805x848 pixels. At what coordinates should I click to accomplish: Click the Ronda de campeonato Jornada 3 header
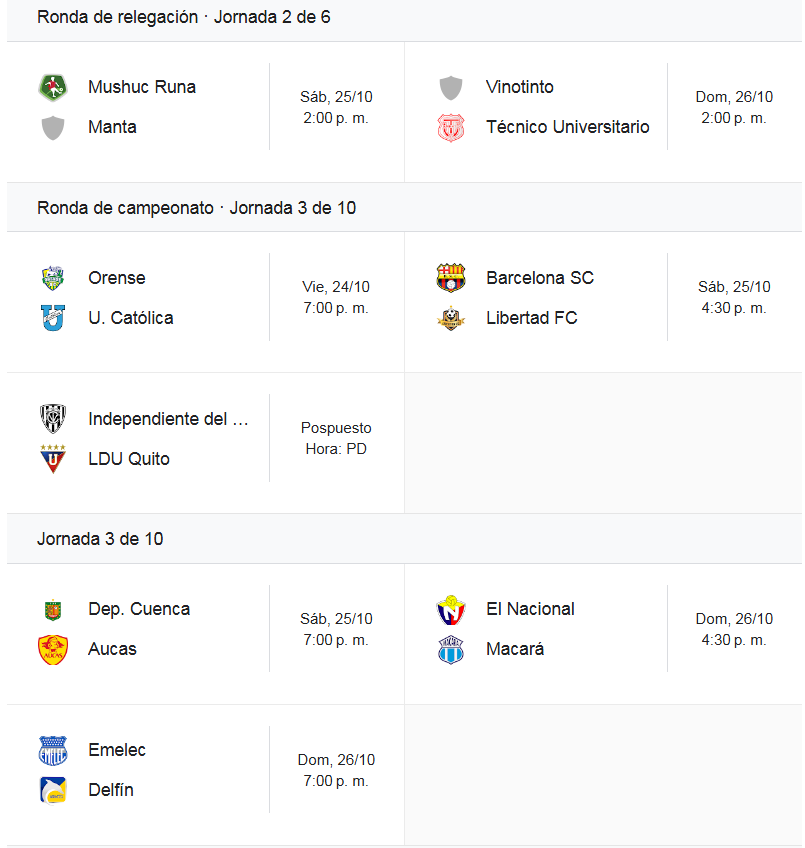(x=197, y=208)
